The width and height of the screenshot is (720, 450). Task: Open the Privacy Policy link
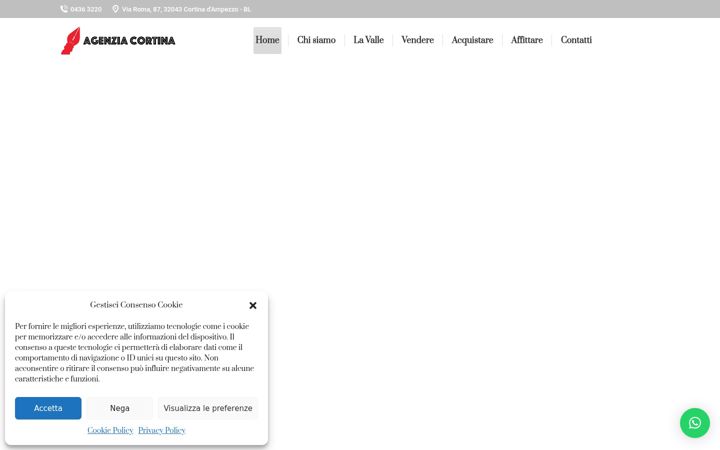pos(162,430)
